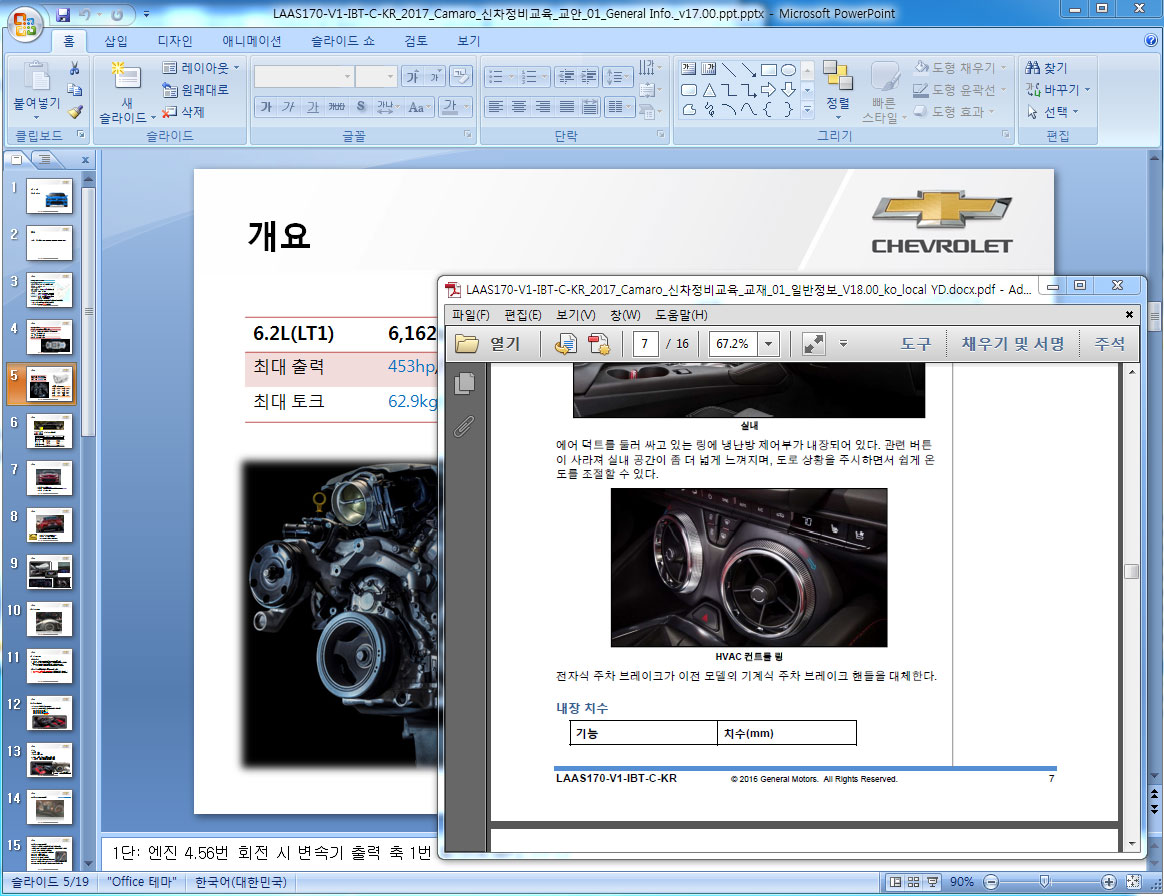The height and width of the screenshot is (896, 1164).
Task: Click the page number field in Adobe Reader
Action: [x=645, y=344]
